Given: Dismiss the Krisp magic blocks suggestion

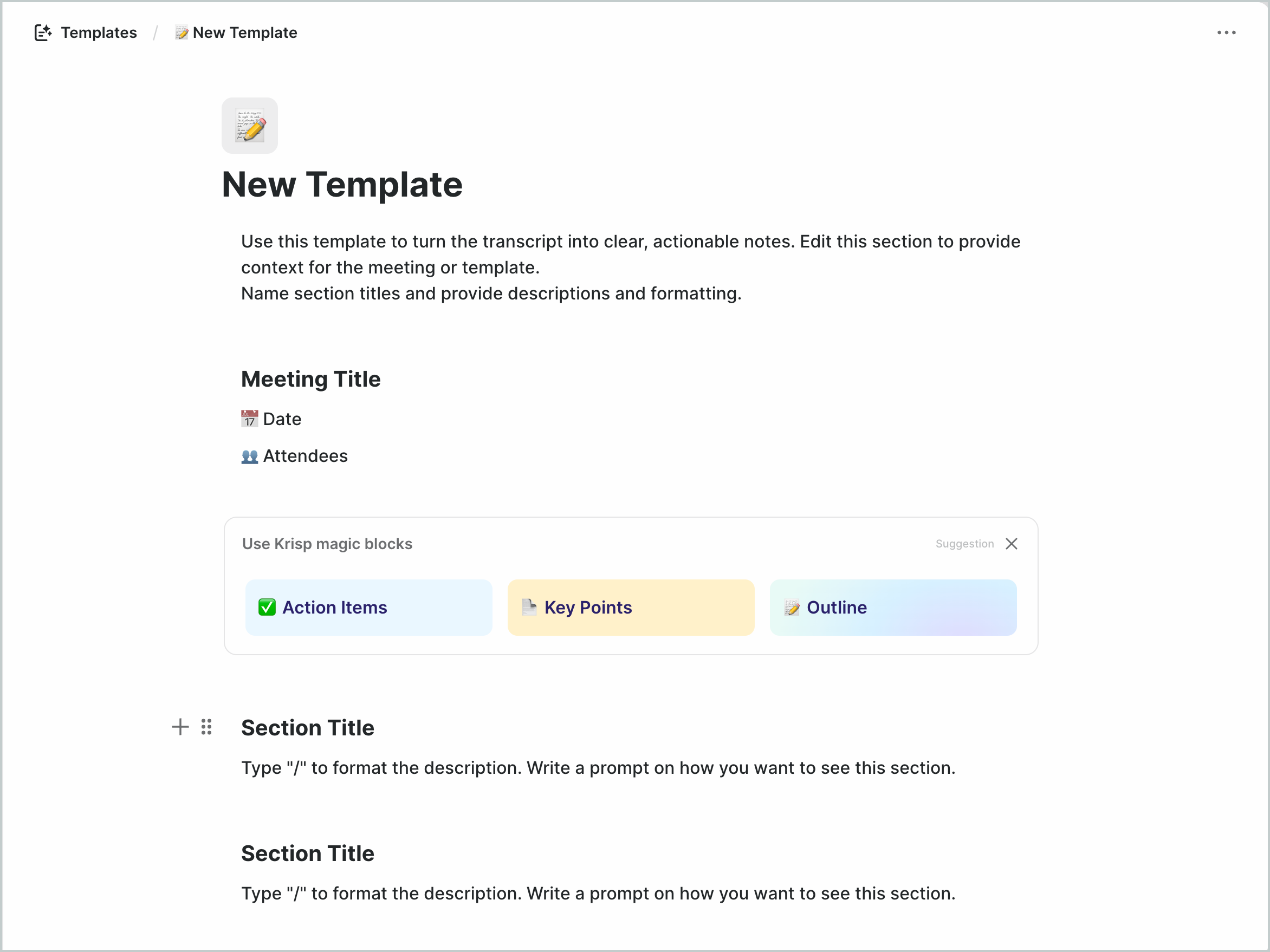Looking at the screenshot, I should 1011,544.
